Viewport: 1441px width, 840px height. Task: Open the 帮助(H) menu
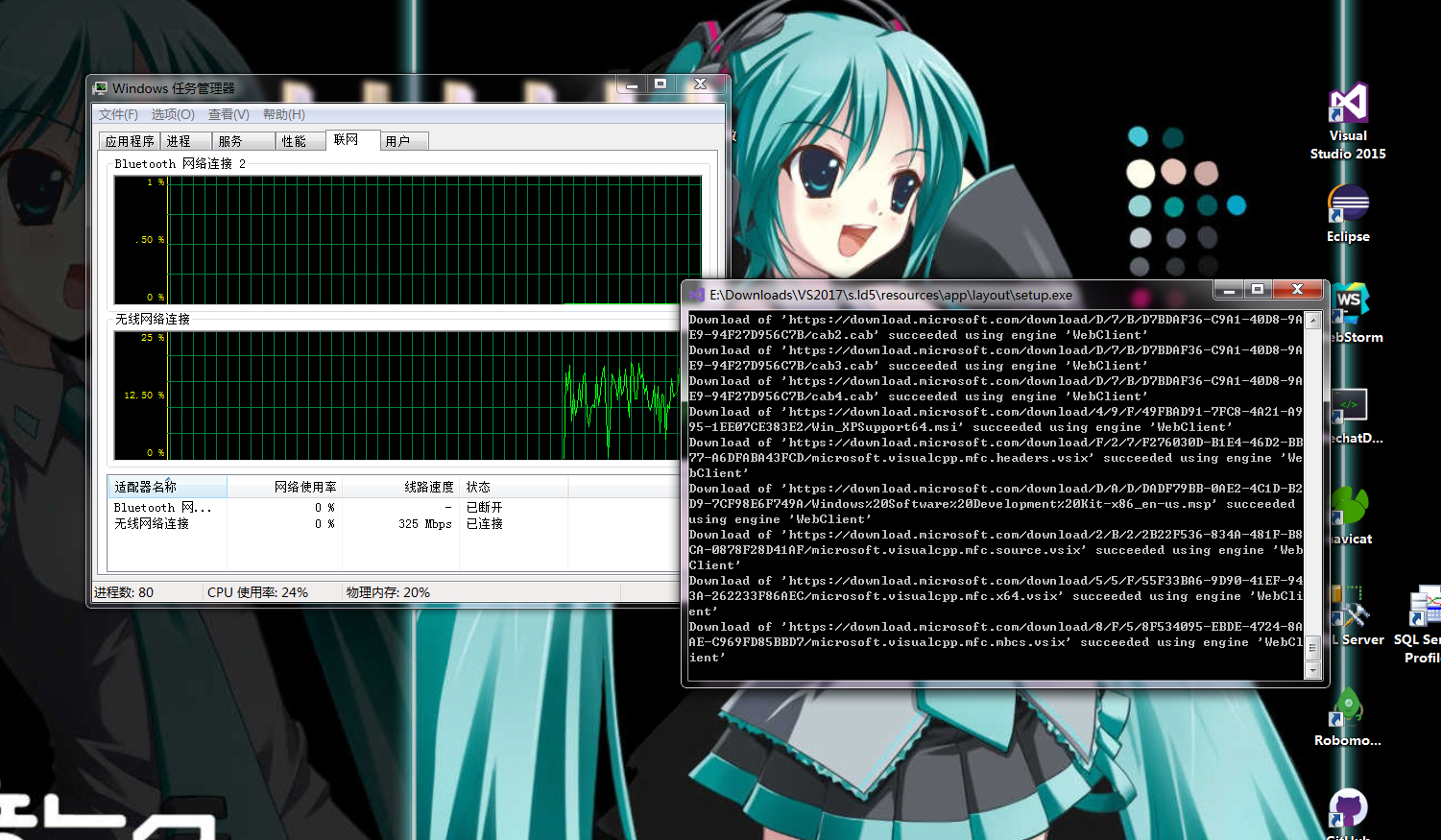(284, 114)
